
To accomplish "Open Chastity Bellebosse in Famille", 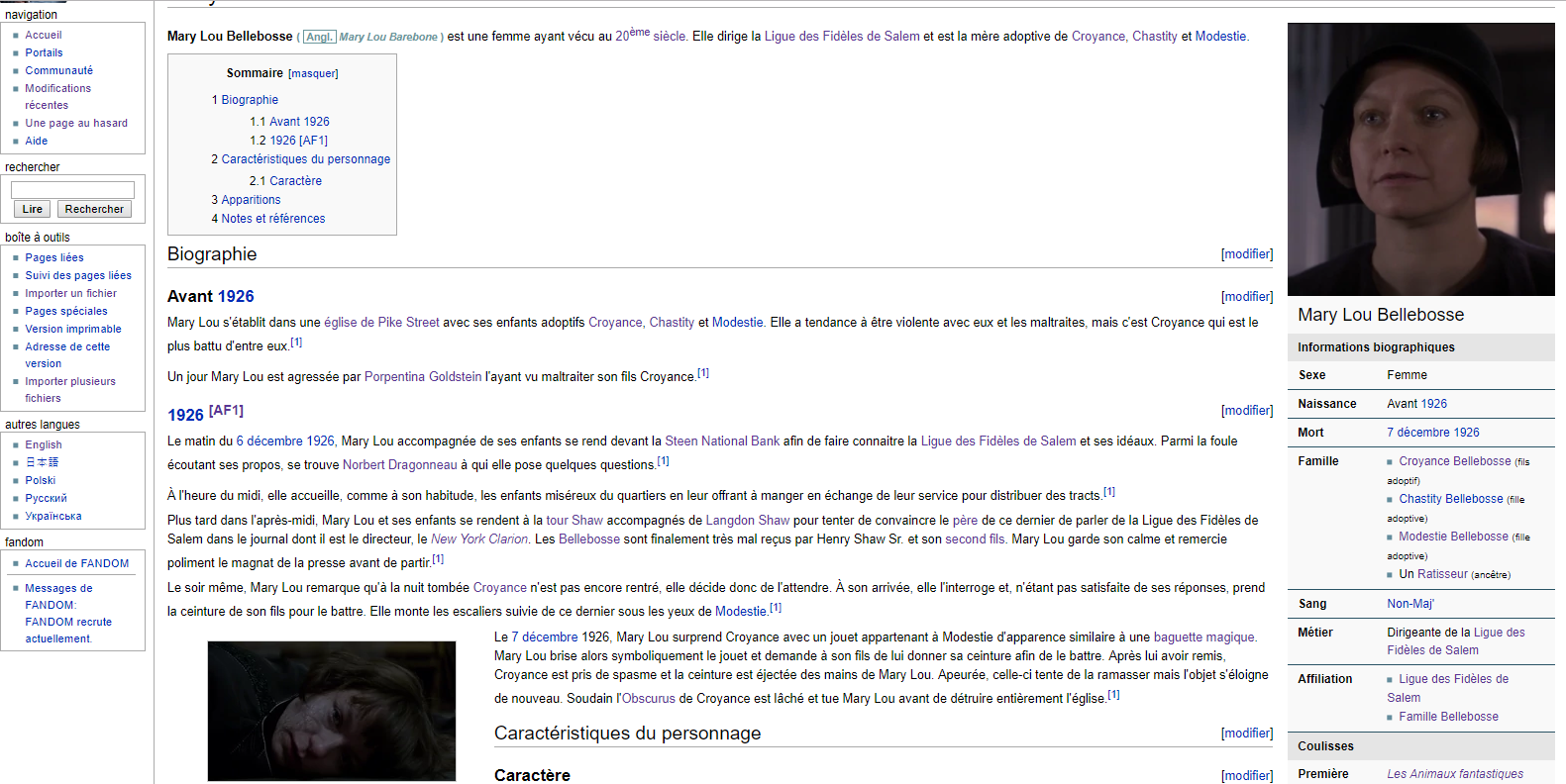I will (1451, 499).
